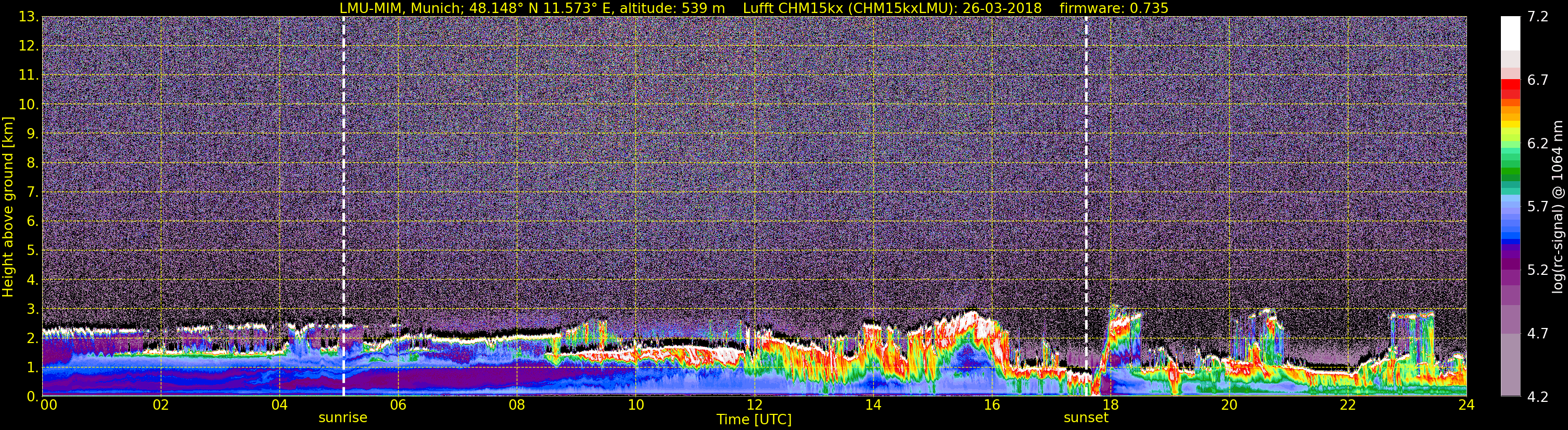The height and width of the screenshot is (430, 1568).
Task: Click the '18' time axis tick label
Action: pyautogui.click(x=1110, y=406)
